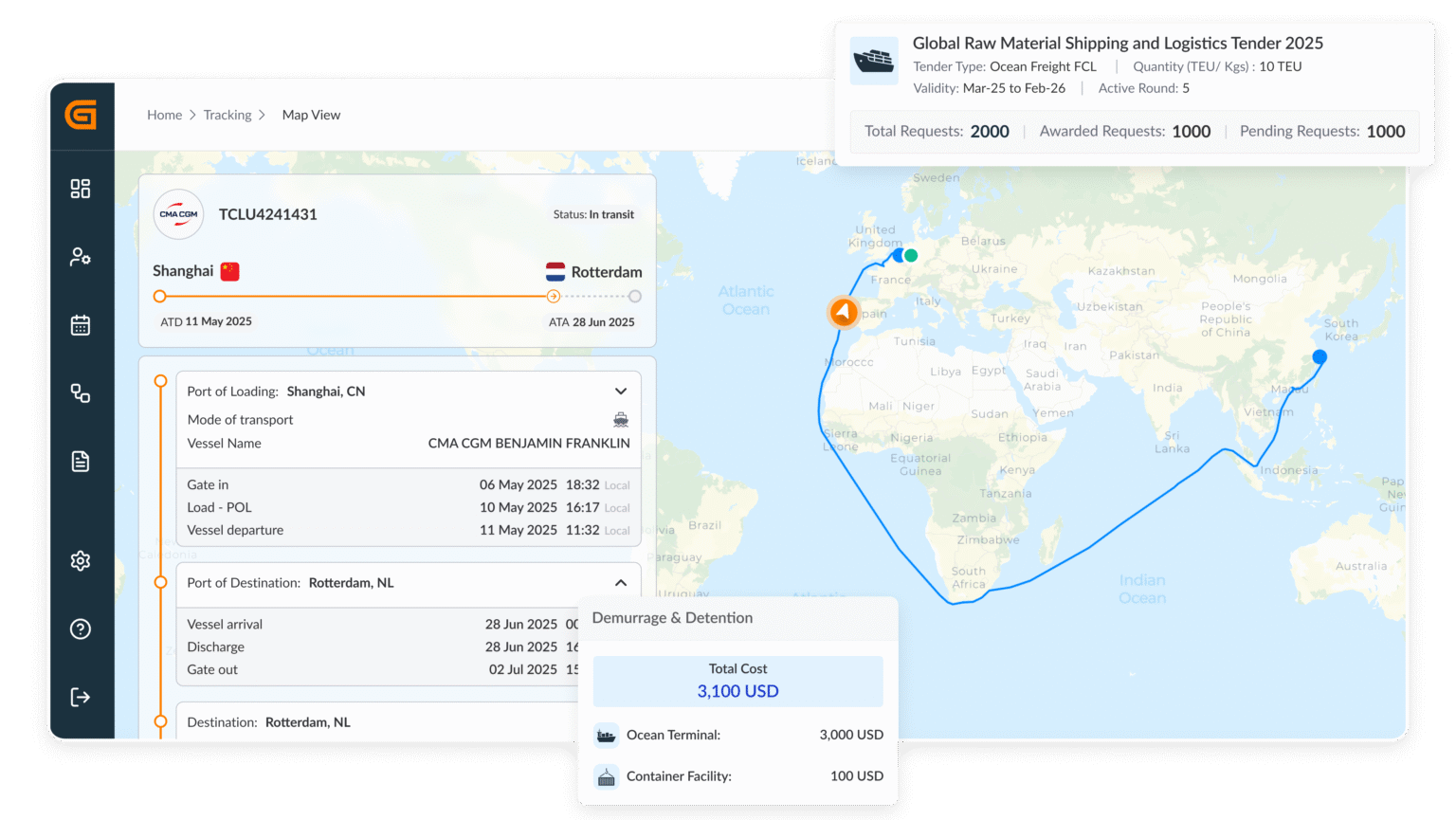Click the Help question mark icon

click(81, 629)
